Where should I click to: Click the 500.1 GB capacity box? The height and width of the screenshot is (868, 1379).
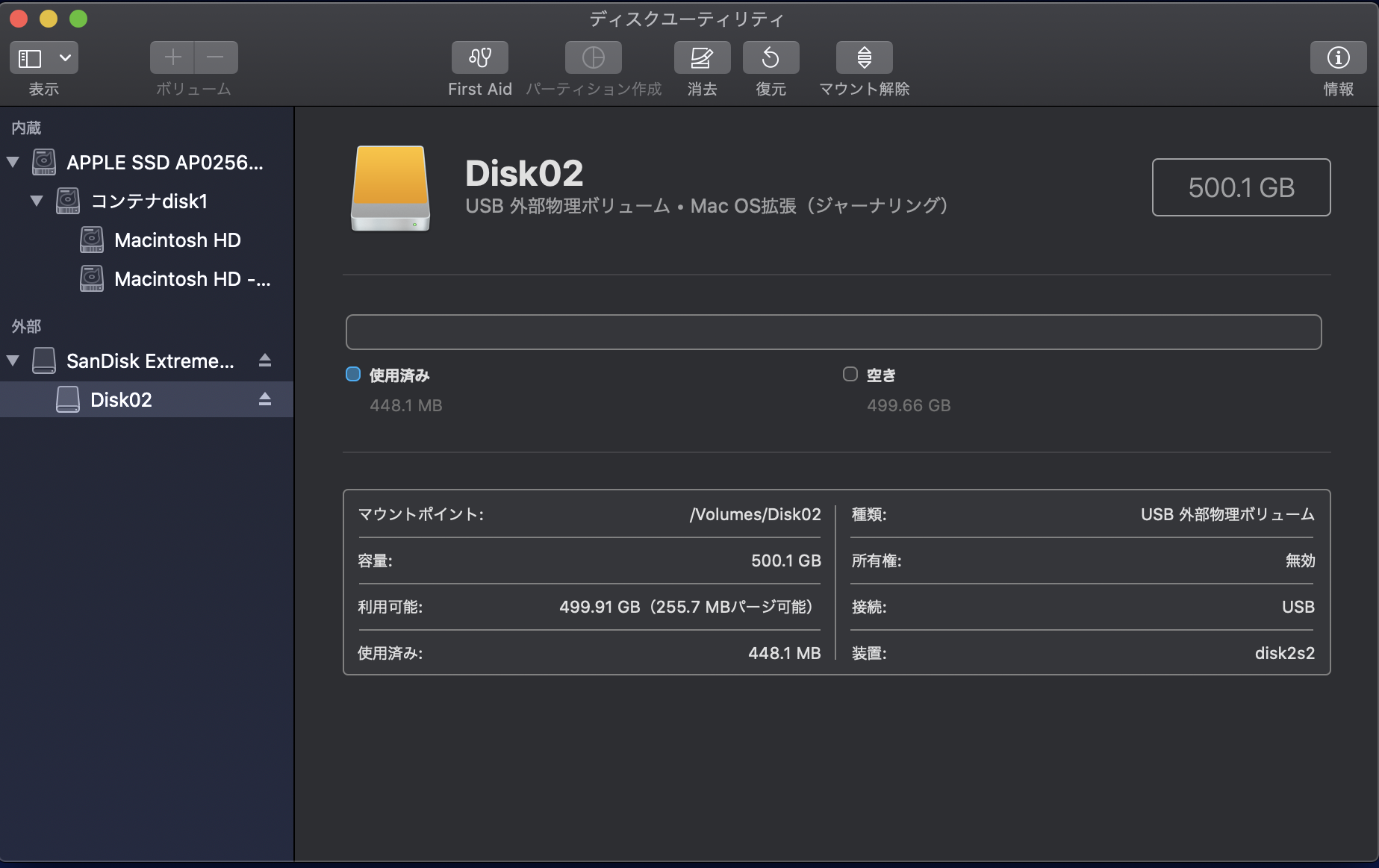click(x=1241, y=187)
